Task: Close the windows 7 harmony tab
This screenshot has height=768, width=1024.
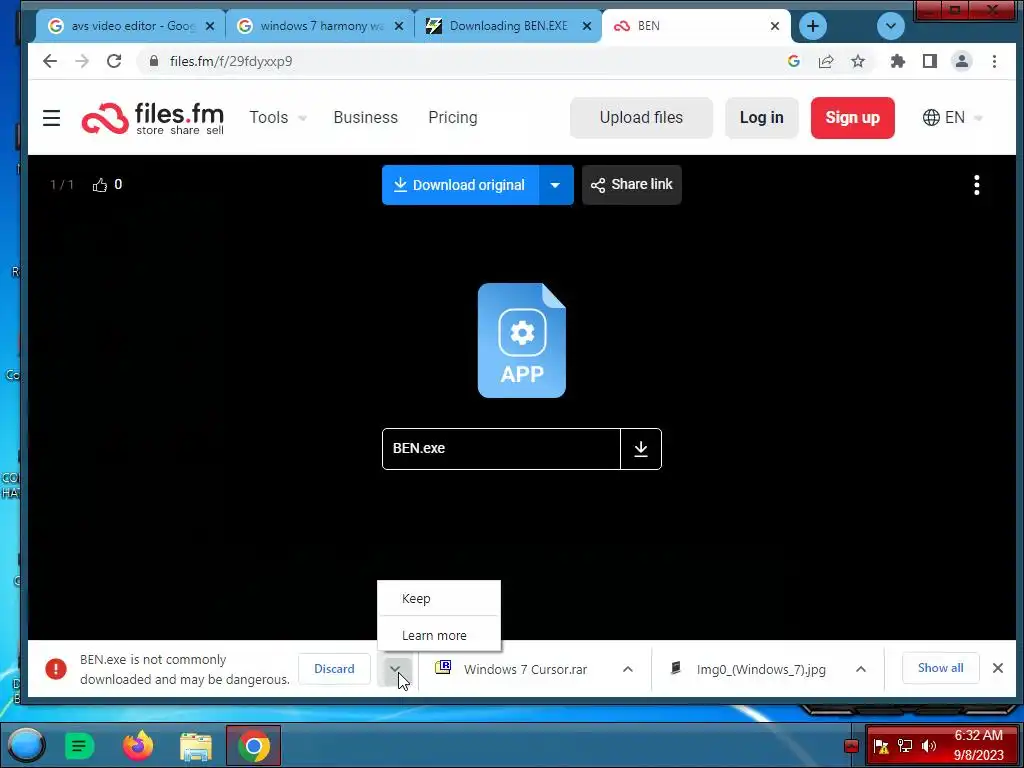Action: coord(399,26)
